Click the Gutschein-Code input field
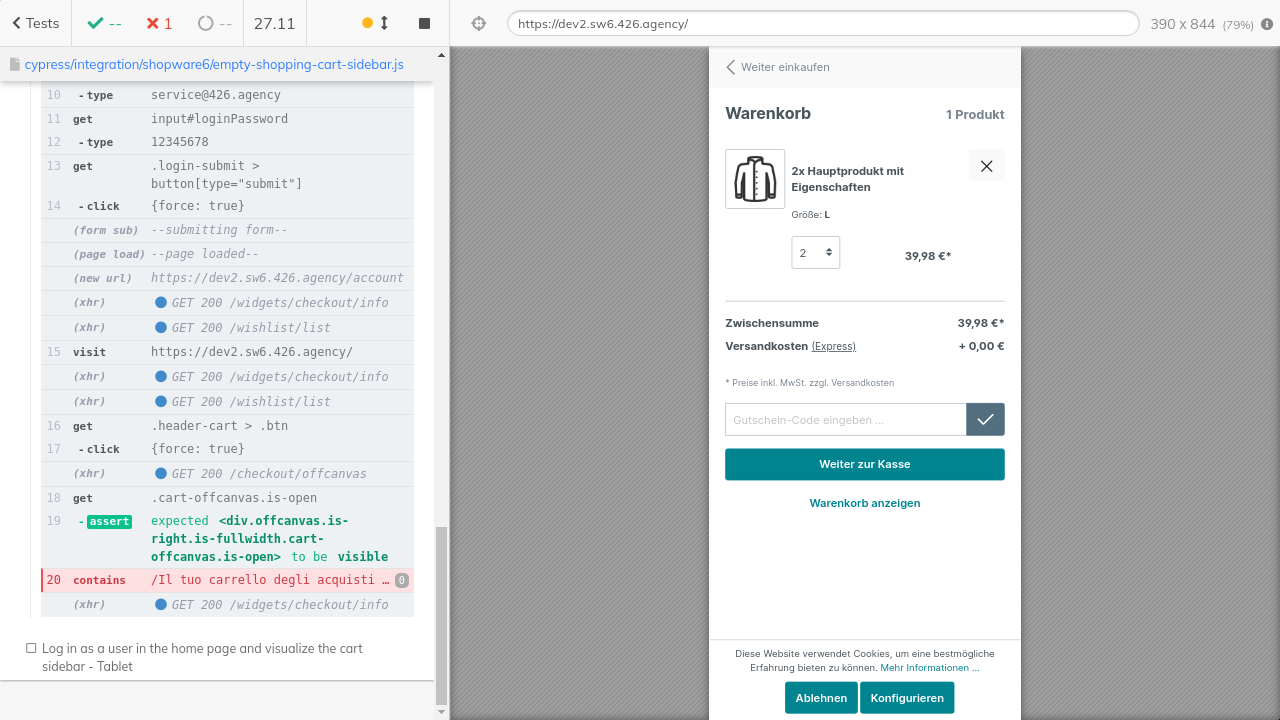This screenshot has width=1280, height=720. tap(845, 420)
